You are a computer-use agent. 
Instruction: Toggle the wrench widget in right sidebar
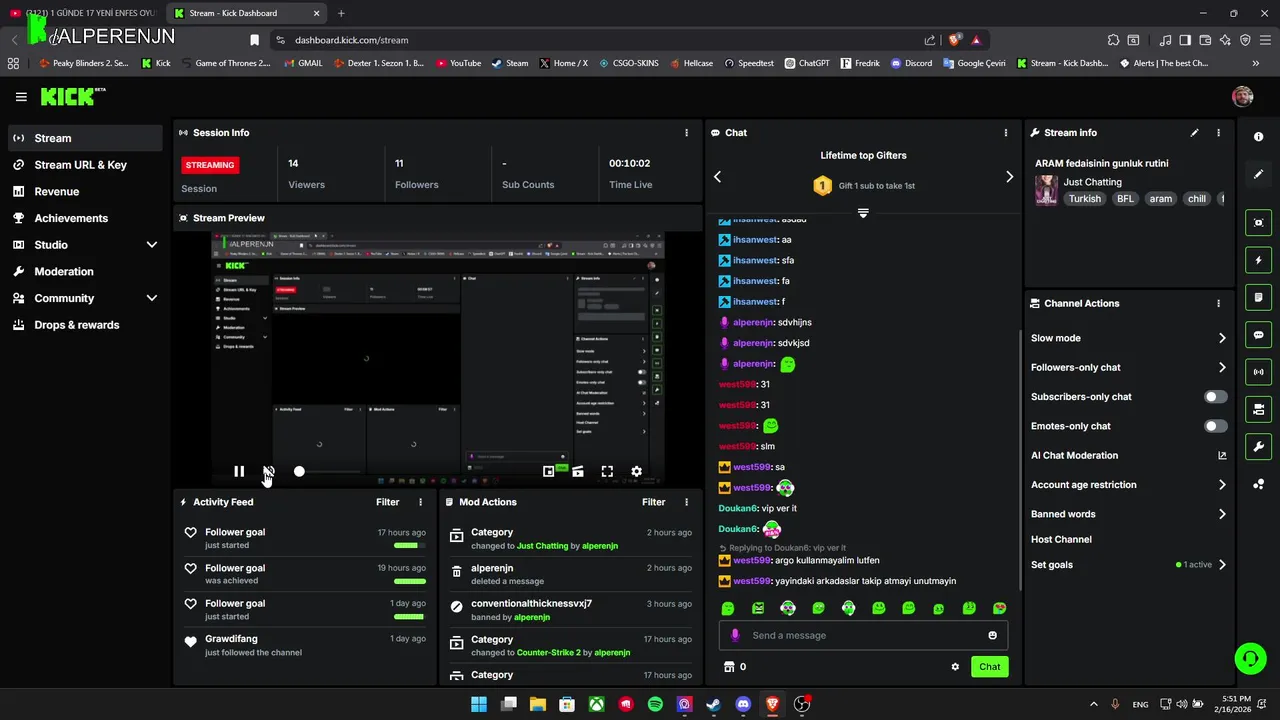tap(1258, 447)
